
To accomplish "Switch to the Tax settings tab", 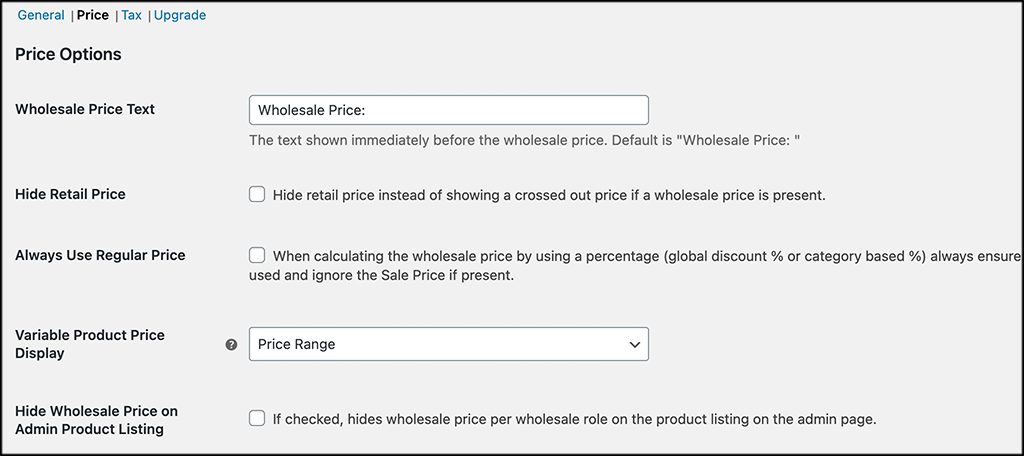I will (131, 16).
